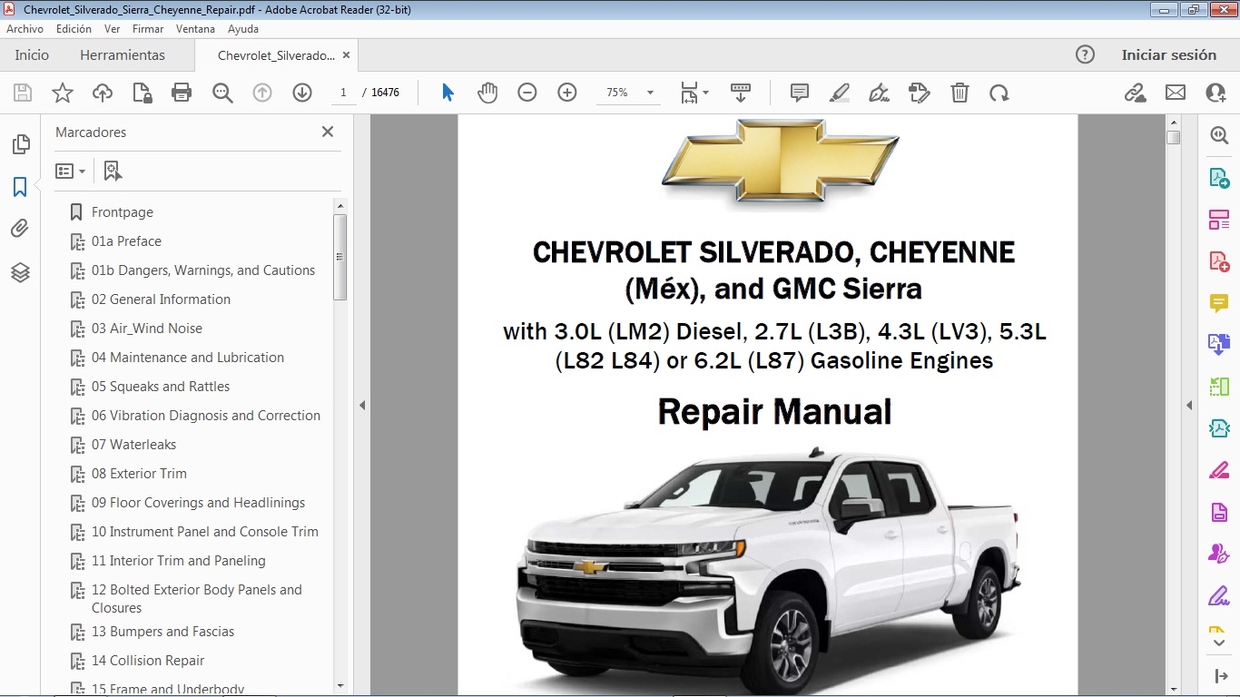
Task: Open the Edición menu
Action: [x=73, y=28]
